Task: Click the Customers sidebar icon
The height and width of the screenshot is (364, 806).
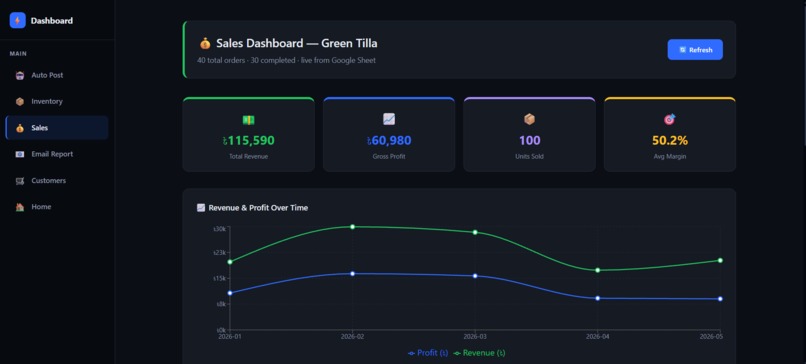Action: (20, 181)
